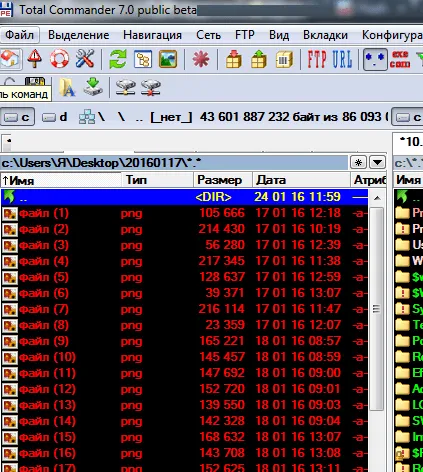The height and width of the screenshot is (472, 423).
Task: Open directory history dropdown arrow
Action: point(377,163)
